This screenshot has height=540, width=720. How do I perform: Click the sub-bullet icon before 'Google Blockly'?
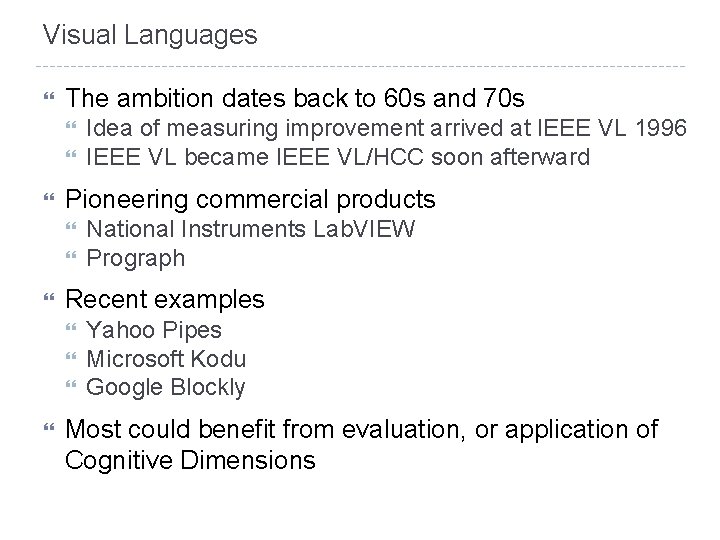click(x=69, y=388)
